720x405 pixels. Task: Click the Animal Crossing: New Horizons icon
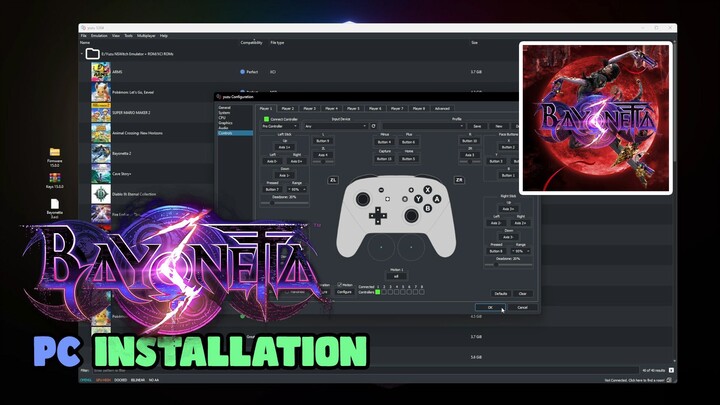coord(101,134)
